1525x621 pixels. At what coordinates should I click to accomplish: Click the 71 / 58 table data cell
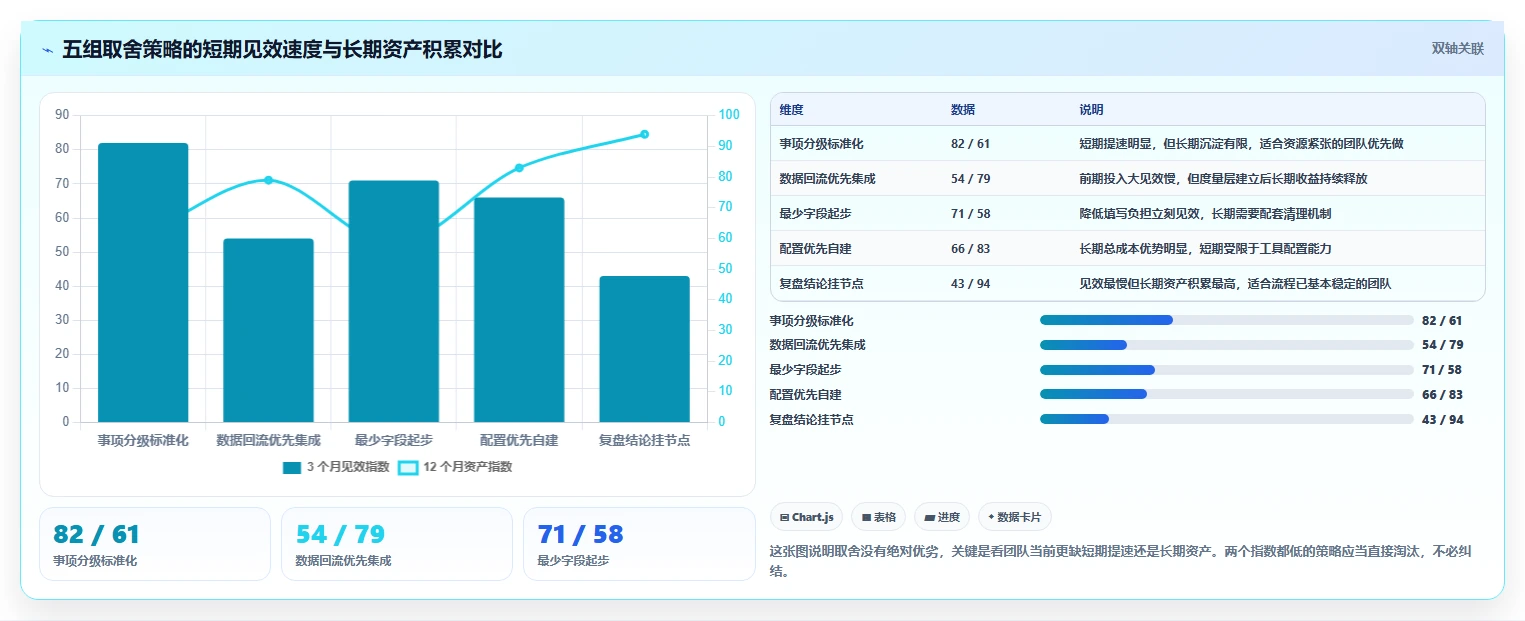tap(971, 214)
